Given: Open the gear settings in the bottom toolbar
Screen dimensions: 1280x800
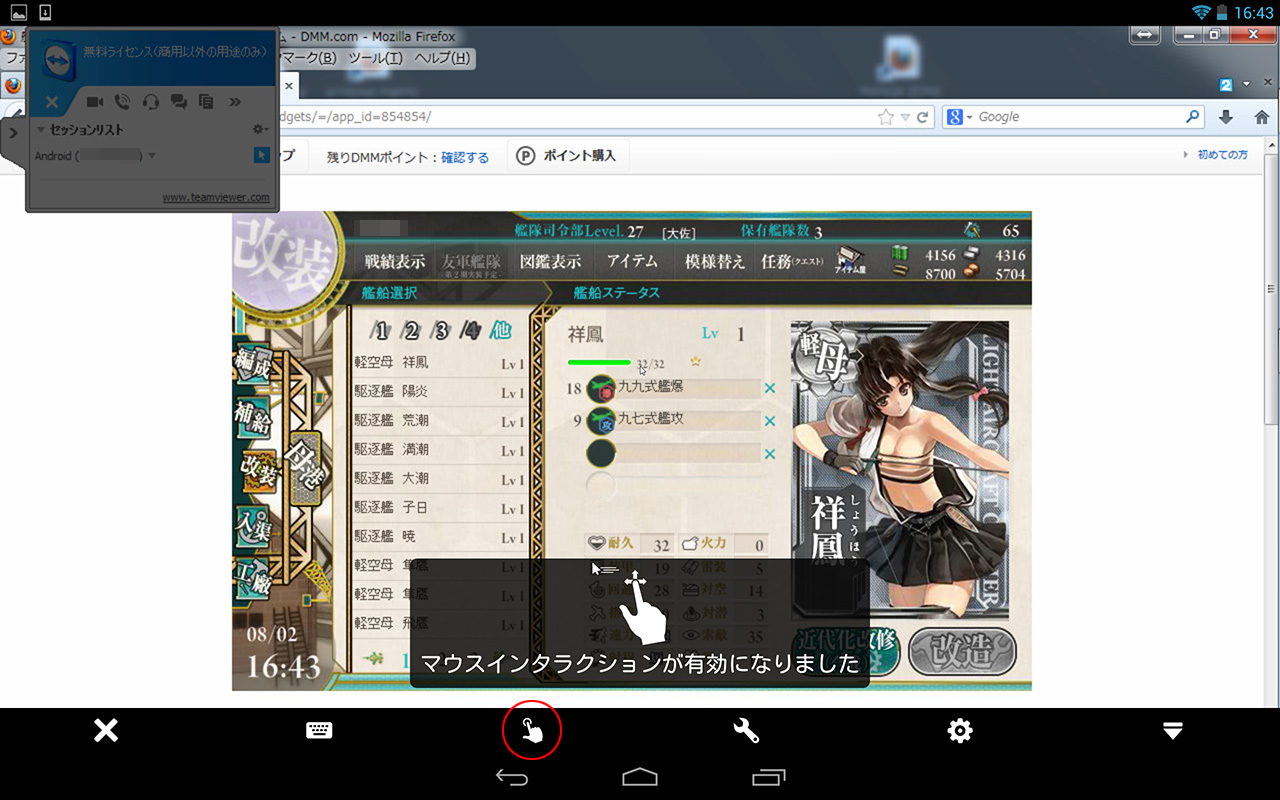Looking at the screenshot, I should (x=960, y=731).
